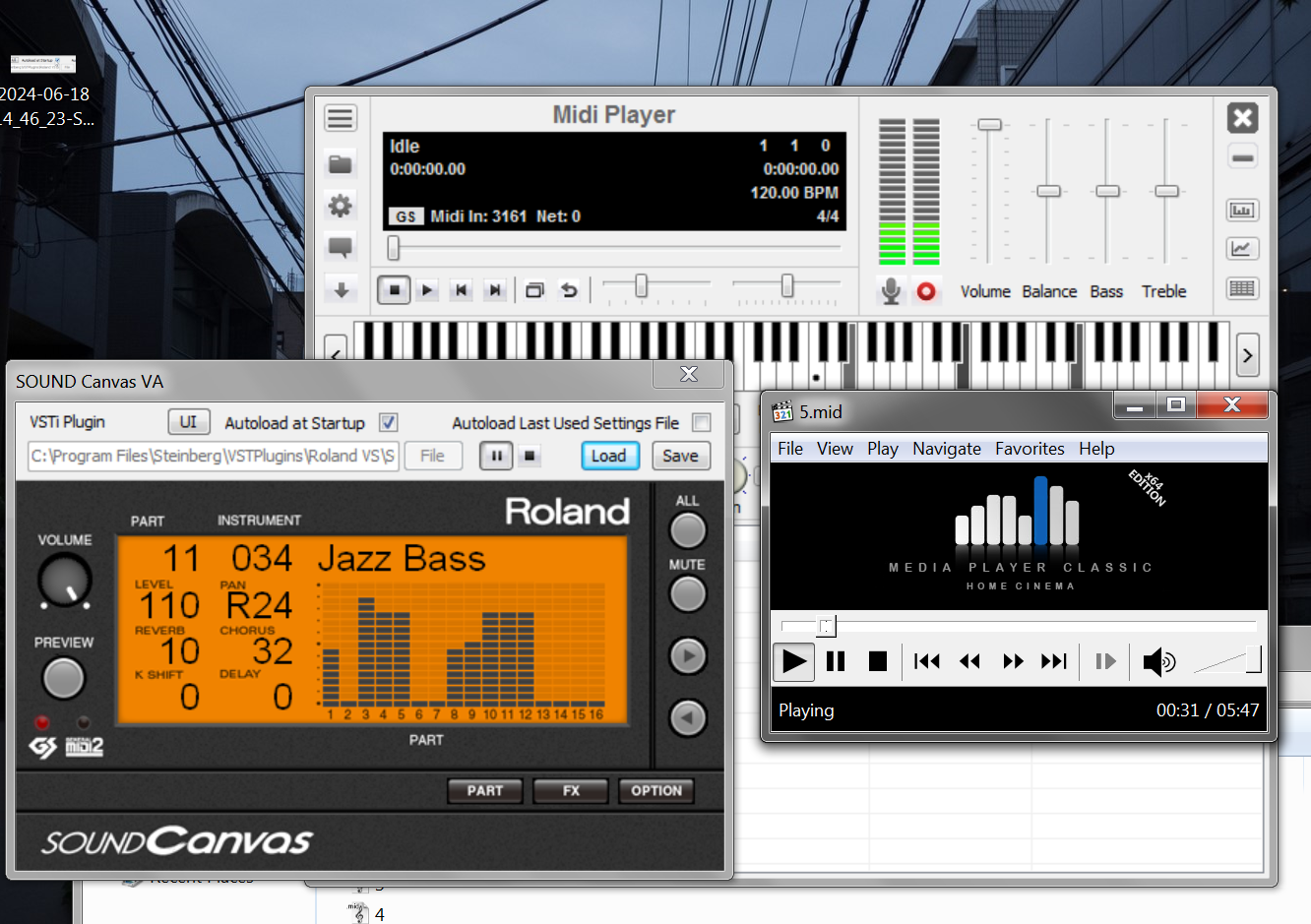Open the FX tab on Sound Canvas
1311x924 pixels.
[571, 790]
